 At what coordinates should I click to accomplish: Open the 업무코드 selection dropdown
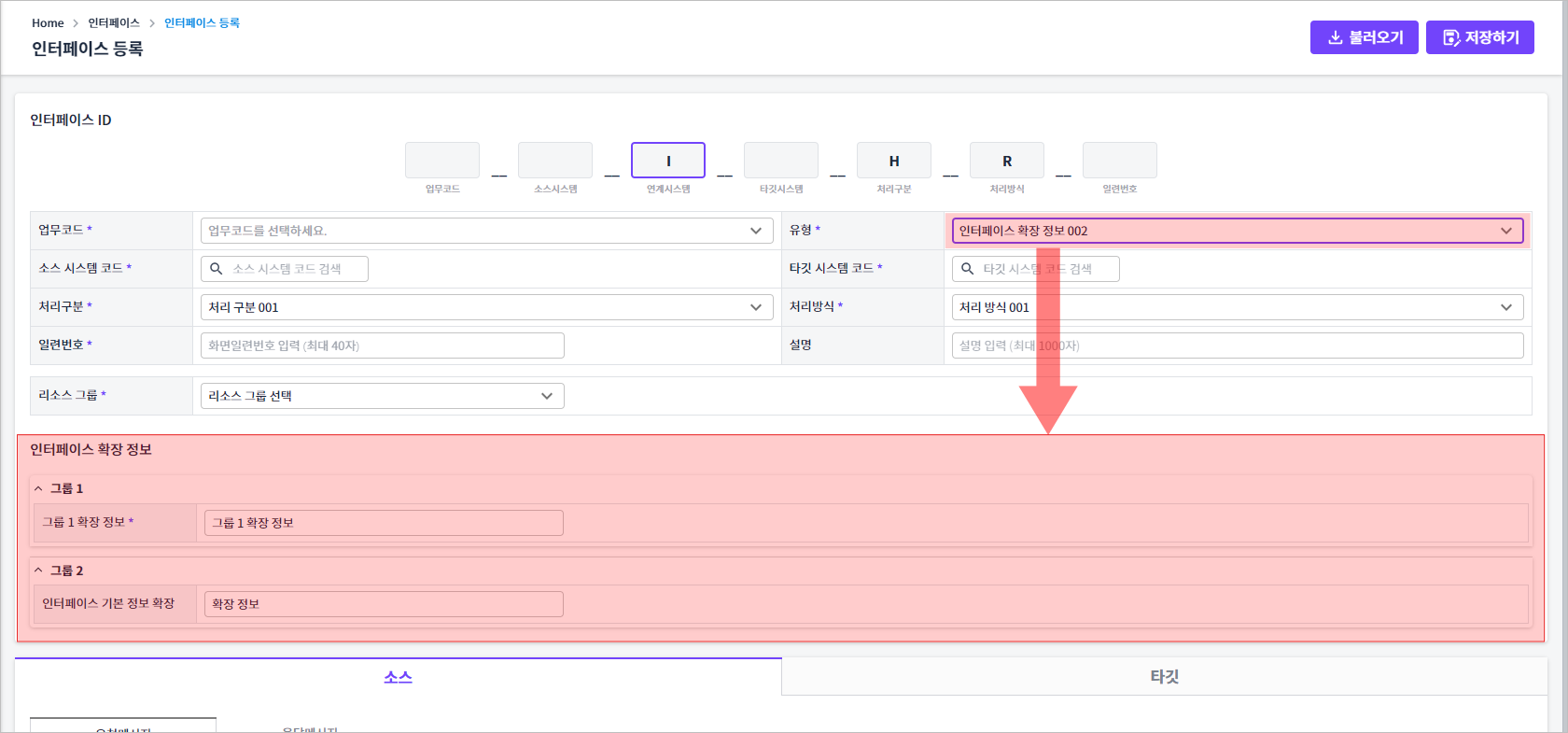click(x=487, y=231)
